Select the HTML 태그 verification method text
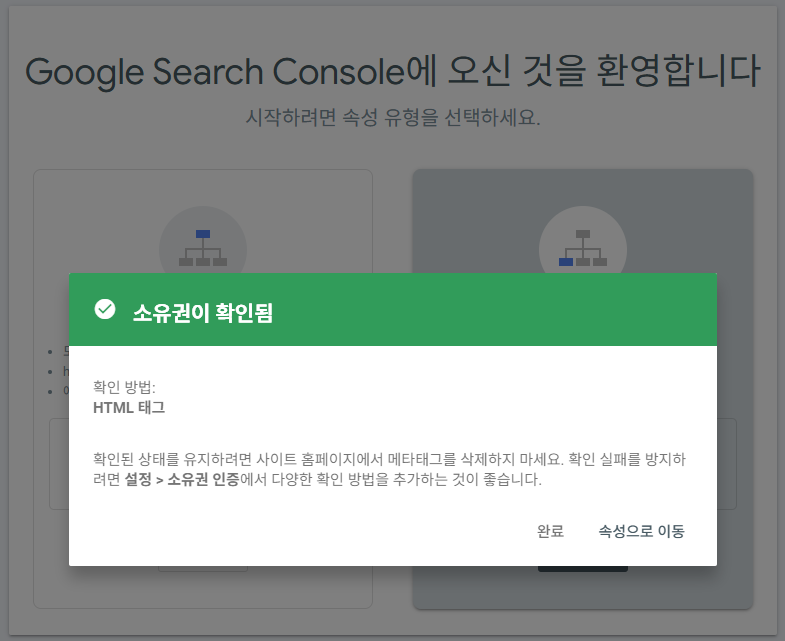The image size is (785, 641). [x=129, y=407]
